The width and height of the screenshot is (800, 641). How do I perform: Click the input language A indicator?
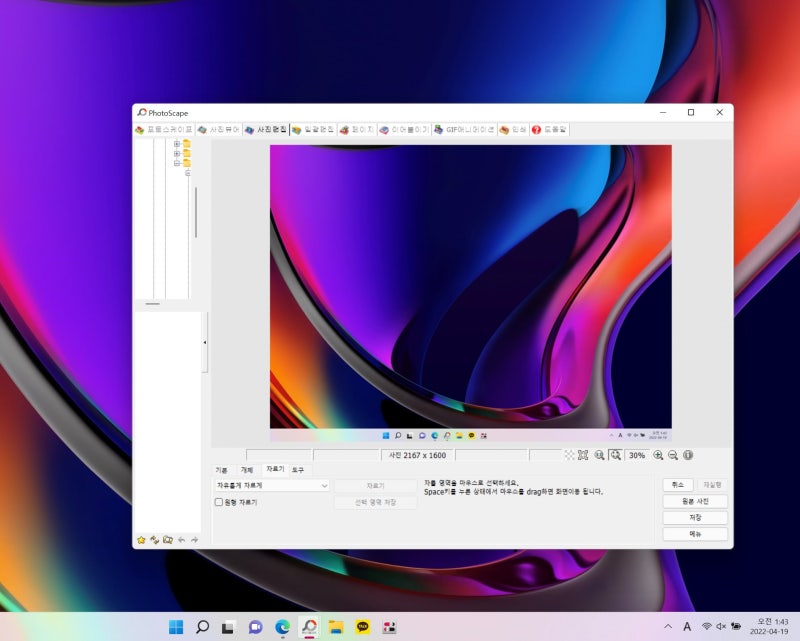coord(687,627)
